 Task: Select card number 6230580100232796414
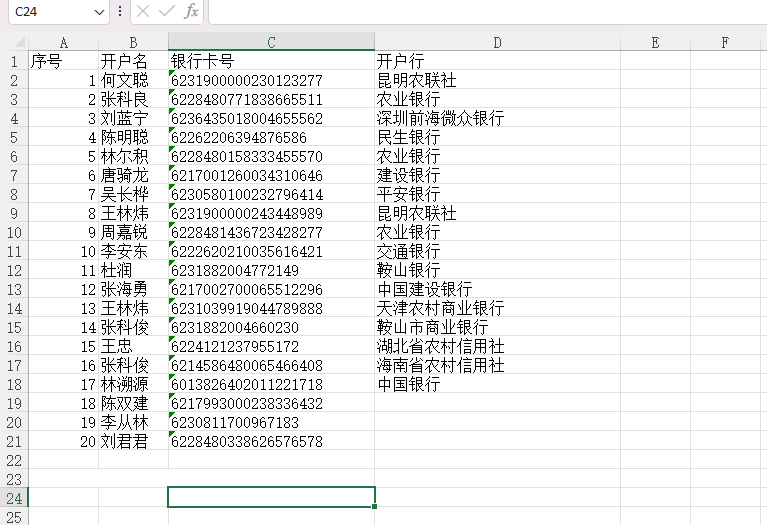(271, 194)
